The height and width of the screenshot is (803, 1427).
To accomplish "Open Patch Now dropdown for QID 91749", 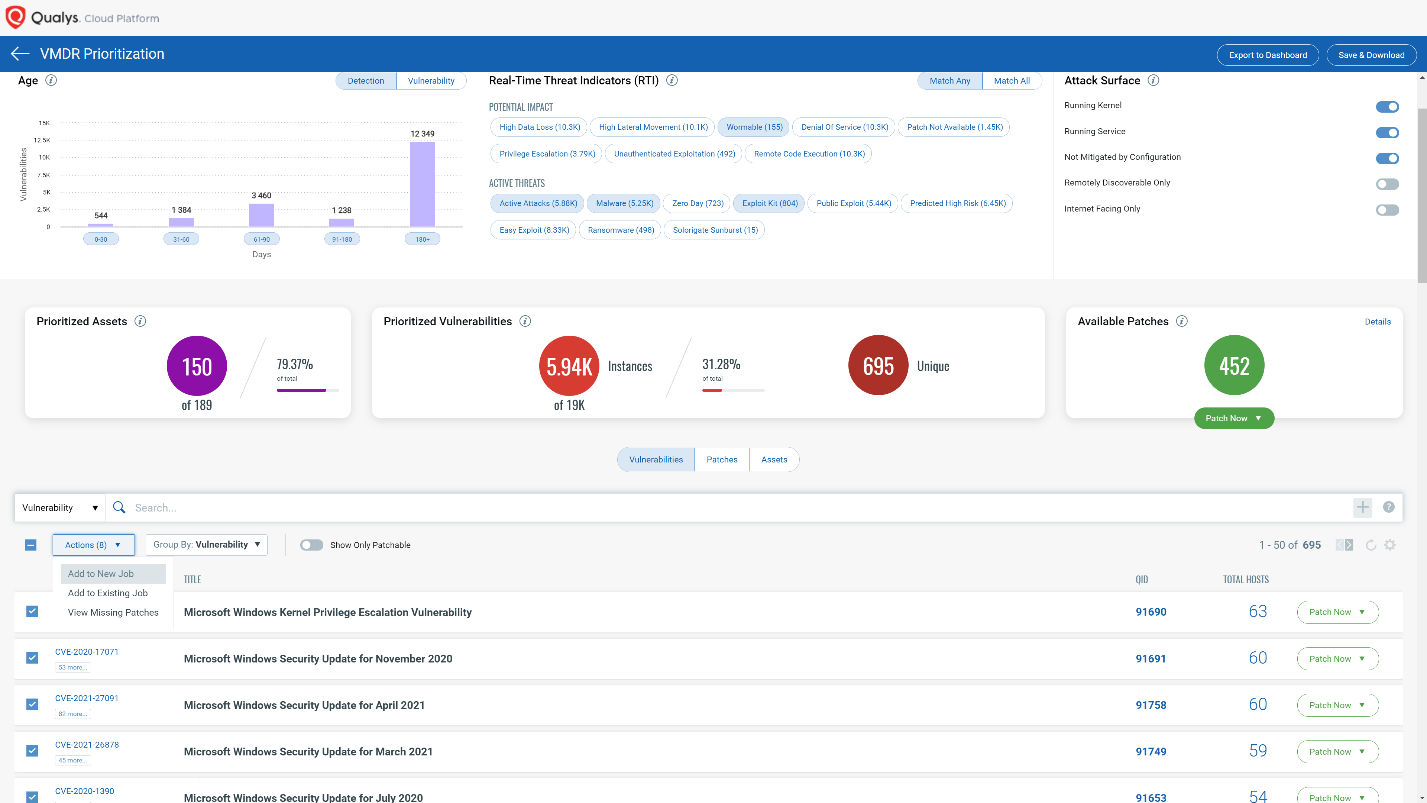I will tap(1337, 752).
